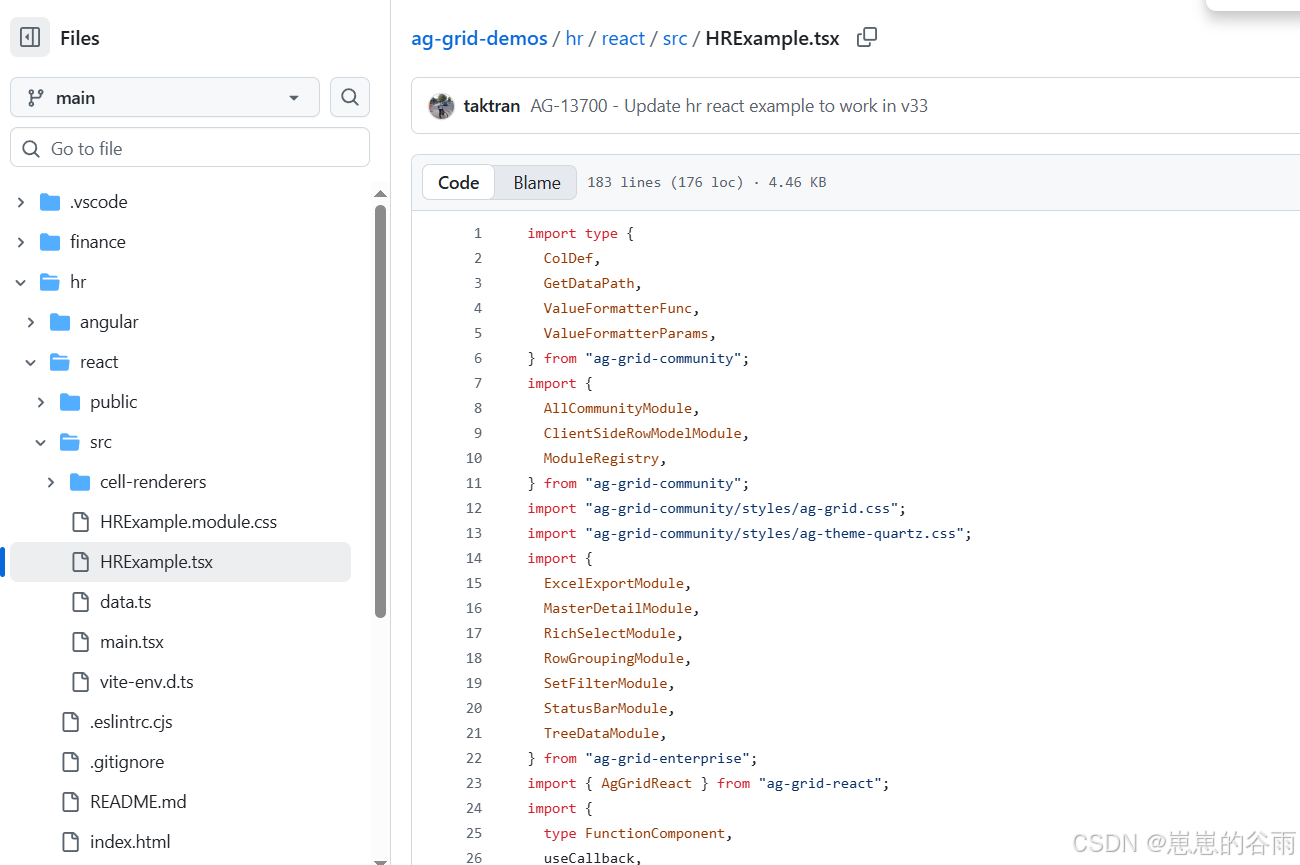1300x865 pixels.
Task: Open the ag-grid-demos breadcrumb link
Action: tap(479, 38)
